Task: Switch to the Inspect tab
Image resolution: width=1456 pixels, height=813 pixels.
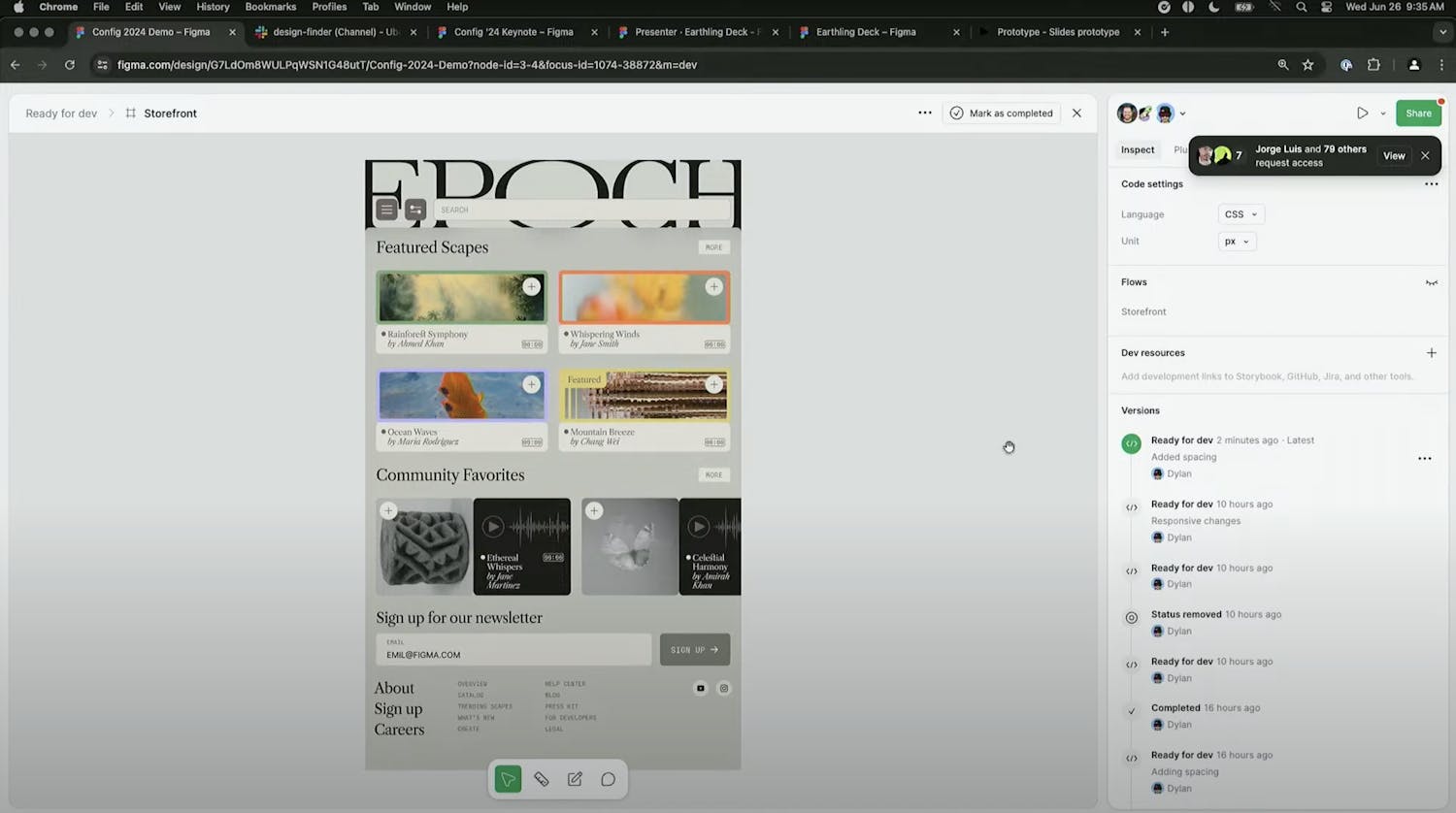Action: pos(1138,150)
